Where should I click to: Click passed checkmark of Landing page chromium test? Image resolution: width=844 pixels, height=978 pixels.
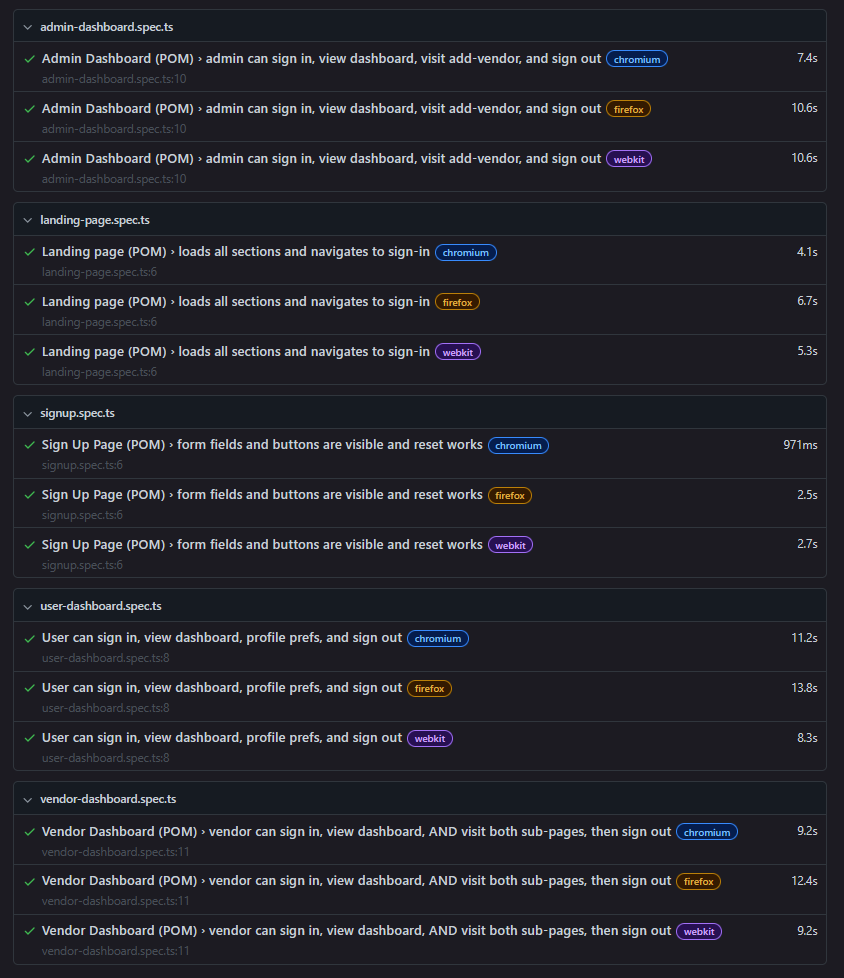pyautogui.click(x=30, y=252)
